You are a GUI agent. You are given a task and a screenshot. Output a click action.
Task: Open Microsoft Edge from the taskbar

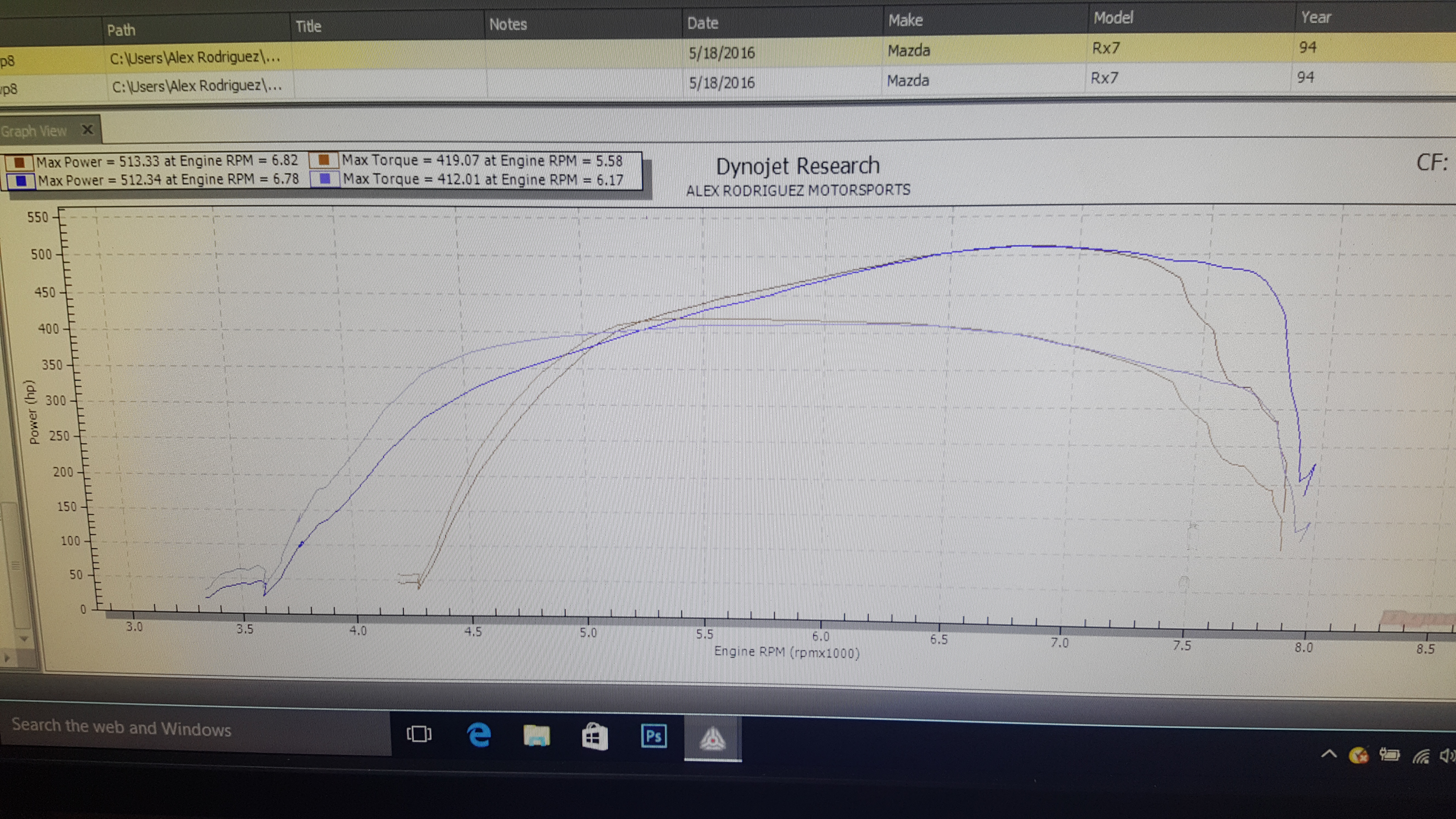pyautogui.click(x=479, y=735)
